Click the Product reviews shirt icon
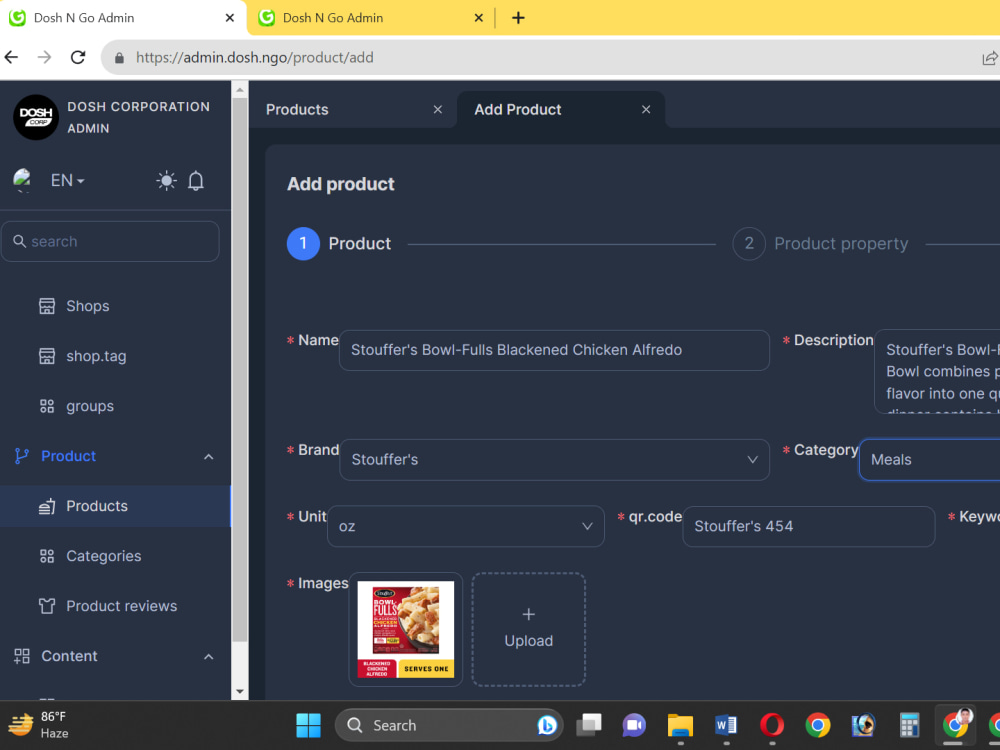 point(47,606)
